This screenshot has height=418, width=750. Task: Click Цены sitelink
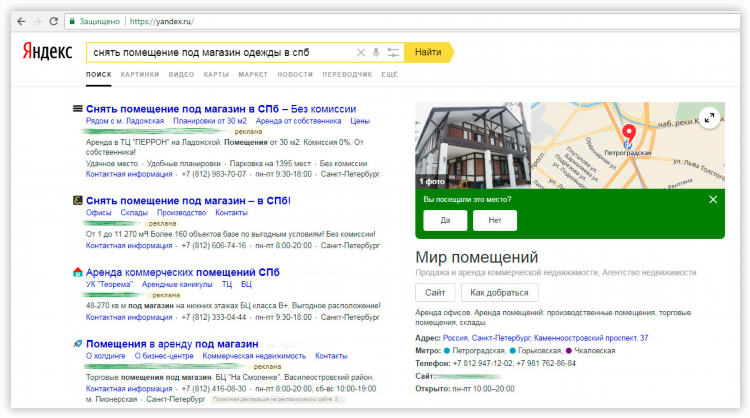point(360,121)
